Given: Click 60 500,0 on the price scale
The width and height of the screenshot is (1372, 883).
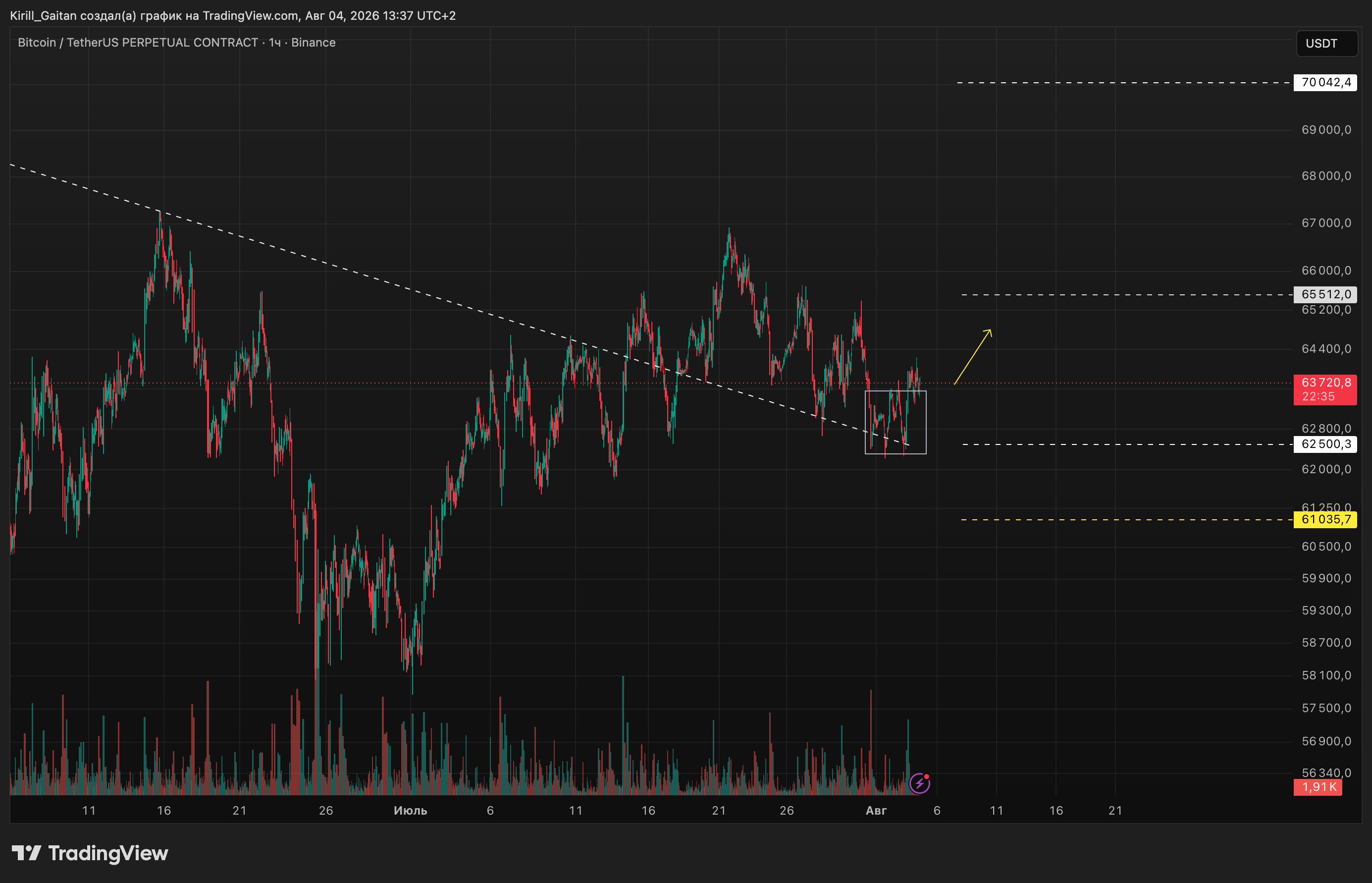Looking at the screenshot, I should click(1326, 547).
